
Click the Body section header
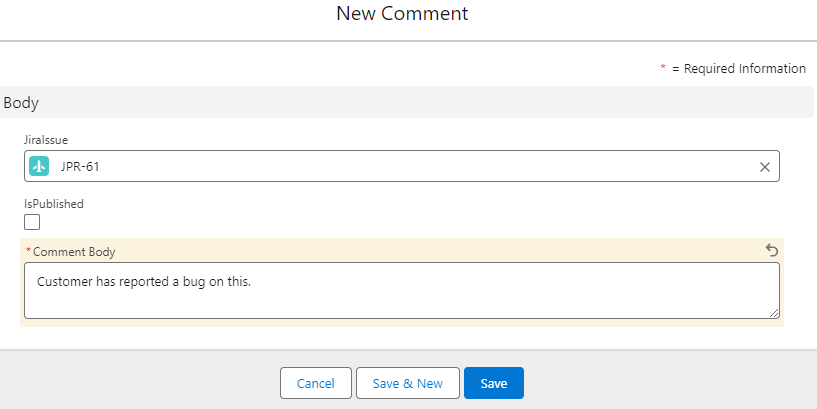pos(406,102)
